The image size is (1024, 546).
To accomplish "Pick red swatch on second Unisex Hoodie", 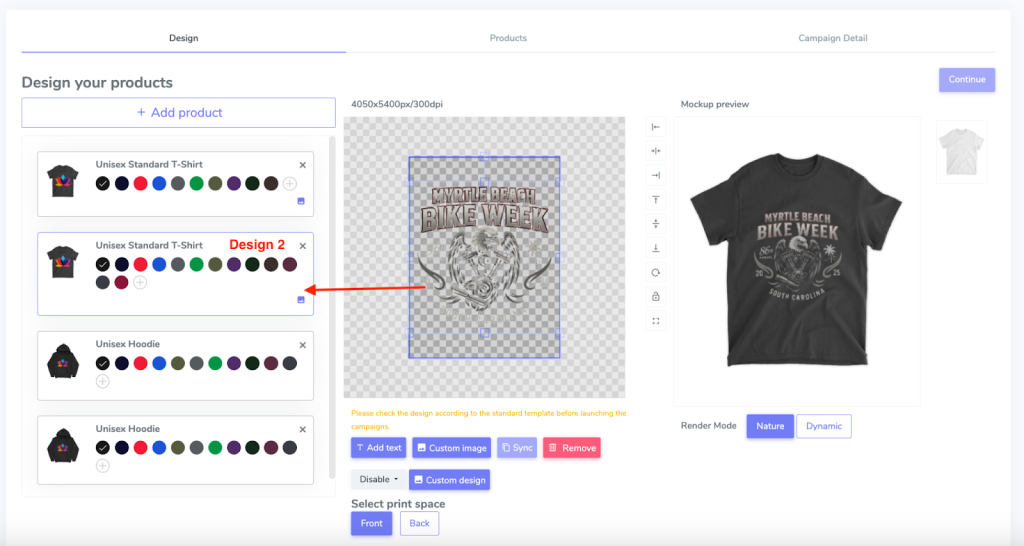I will (140, 447).
